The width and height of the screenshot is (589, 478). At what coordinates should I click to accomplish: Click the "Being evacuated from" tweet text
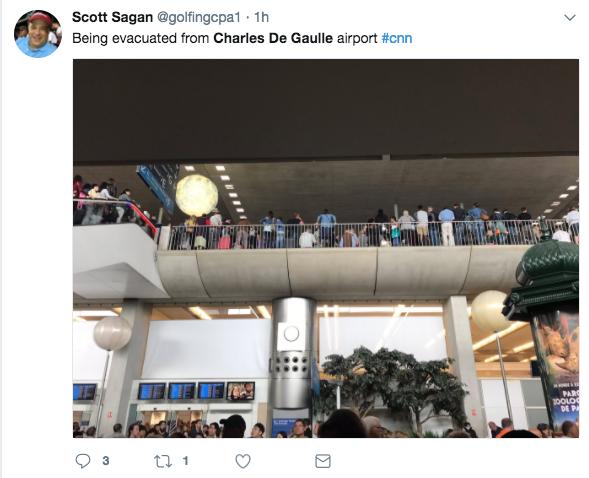click(x=141, y=38)
